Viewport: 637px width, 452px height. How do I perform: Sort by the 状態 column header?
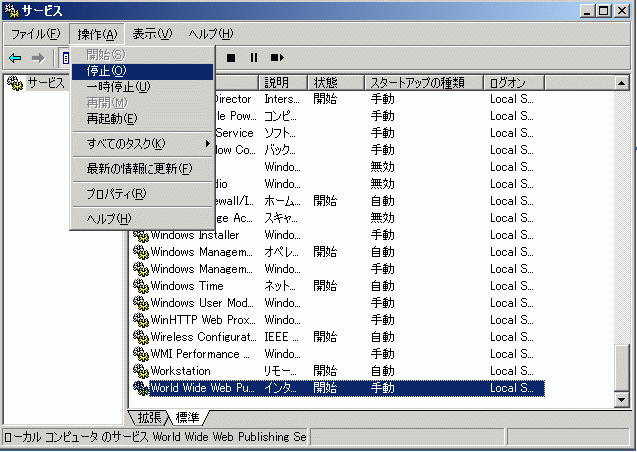tap(336, 83)
